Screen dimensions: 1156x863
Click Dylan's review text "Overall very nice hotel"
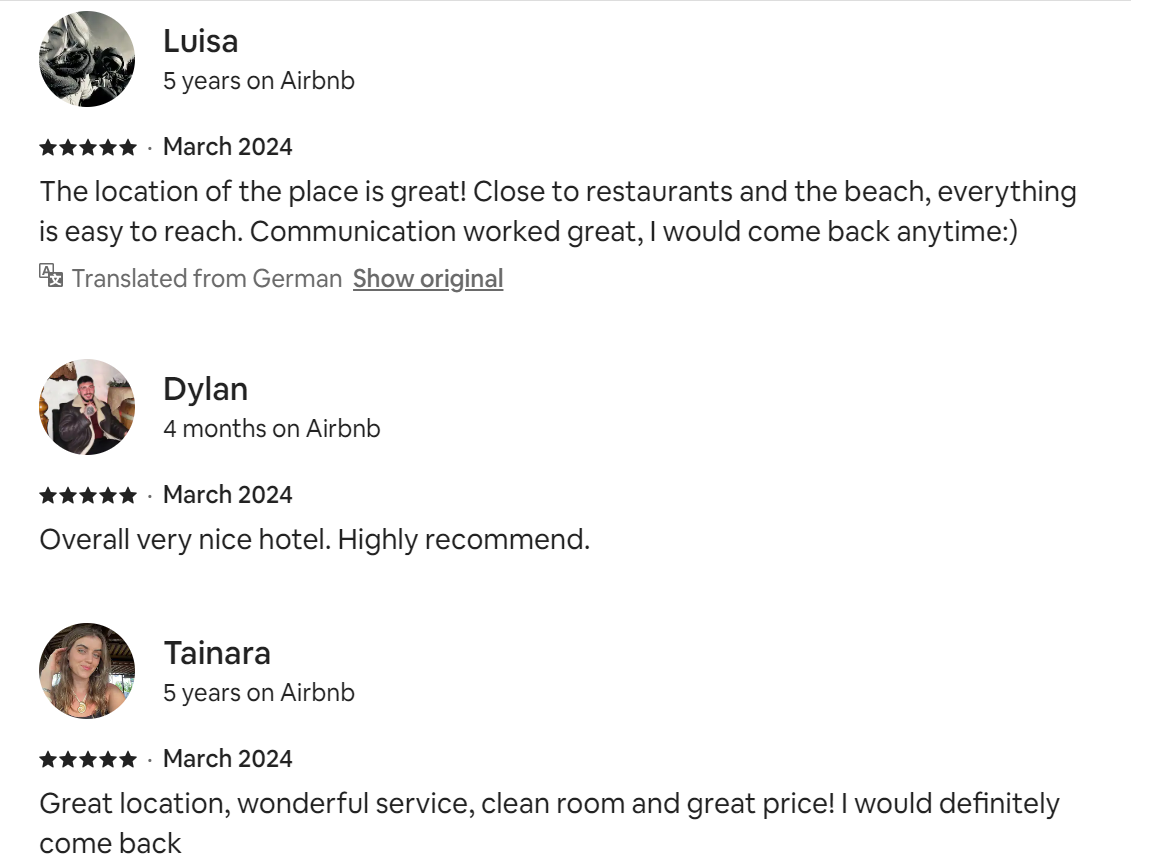click(x=314, y=540)
